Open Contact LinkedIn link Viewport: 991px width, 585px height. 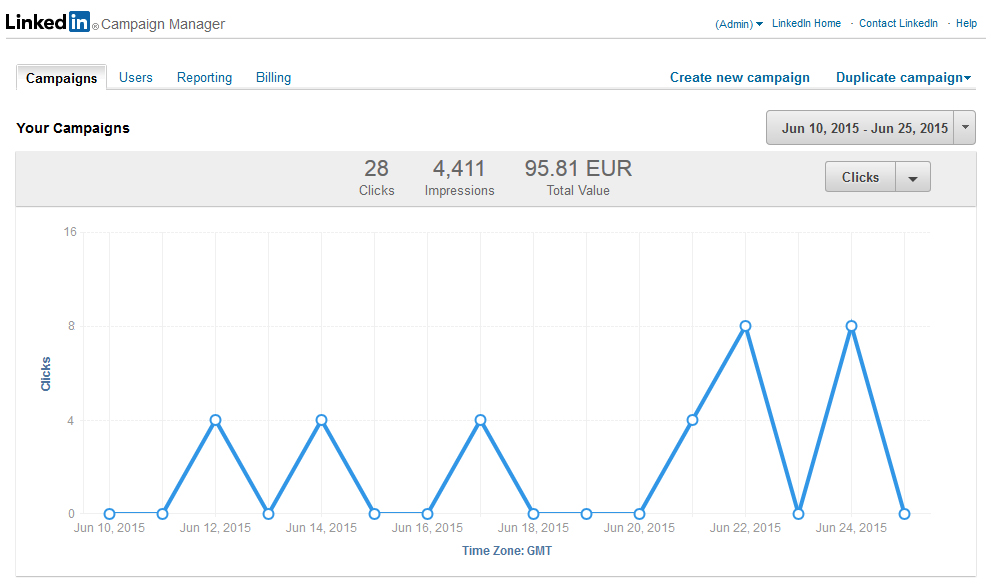tap(898, 23)
